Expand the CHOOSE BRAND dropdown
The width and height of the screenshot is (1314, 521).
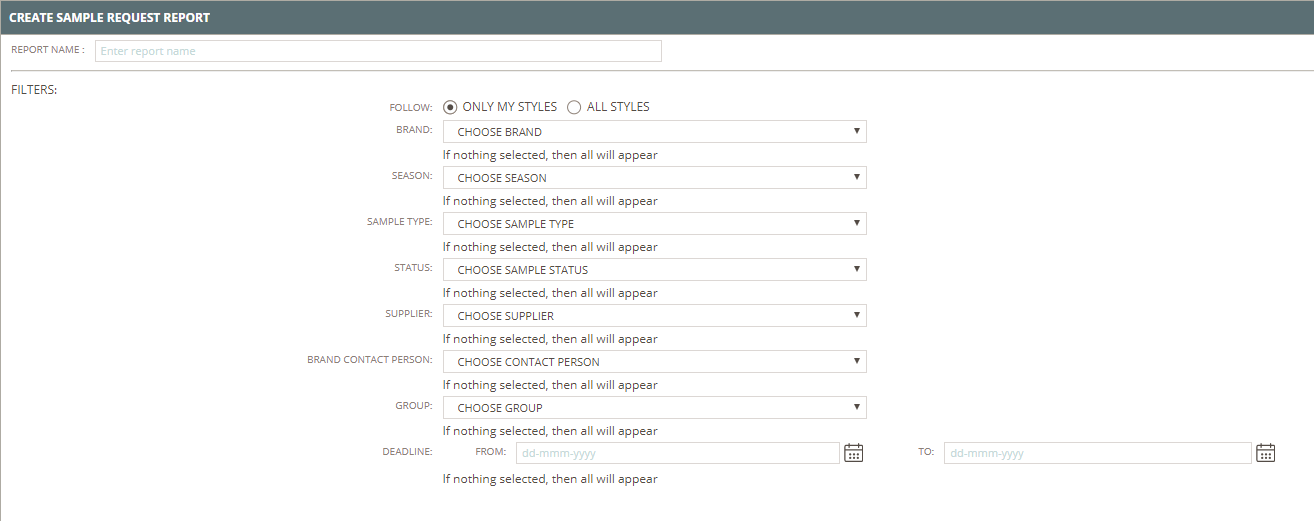pos(654,132)
